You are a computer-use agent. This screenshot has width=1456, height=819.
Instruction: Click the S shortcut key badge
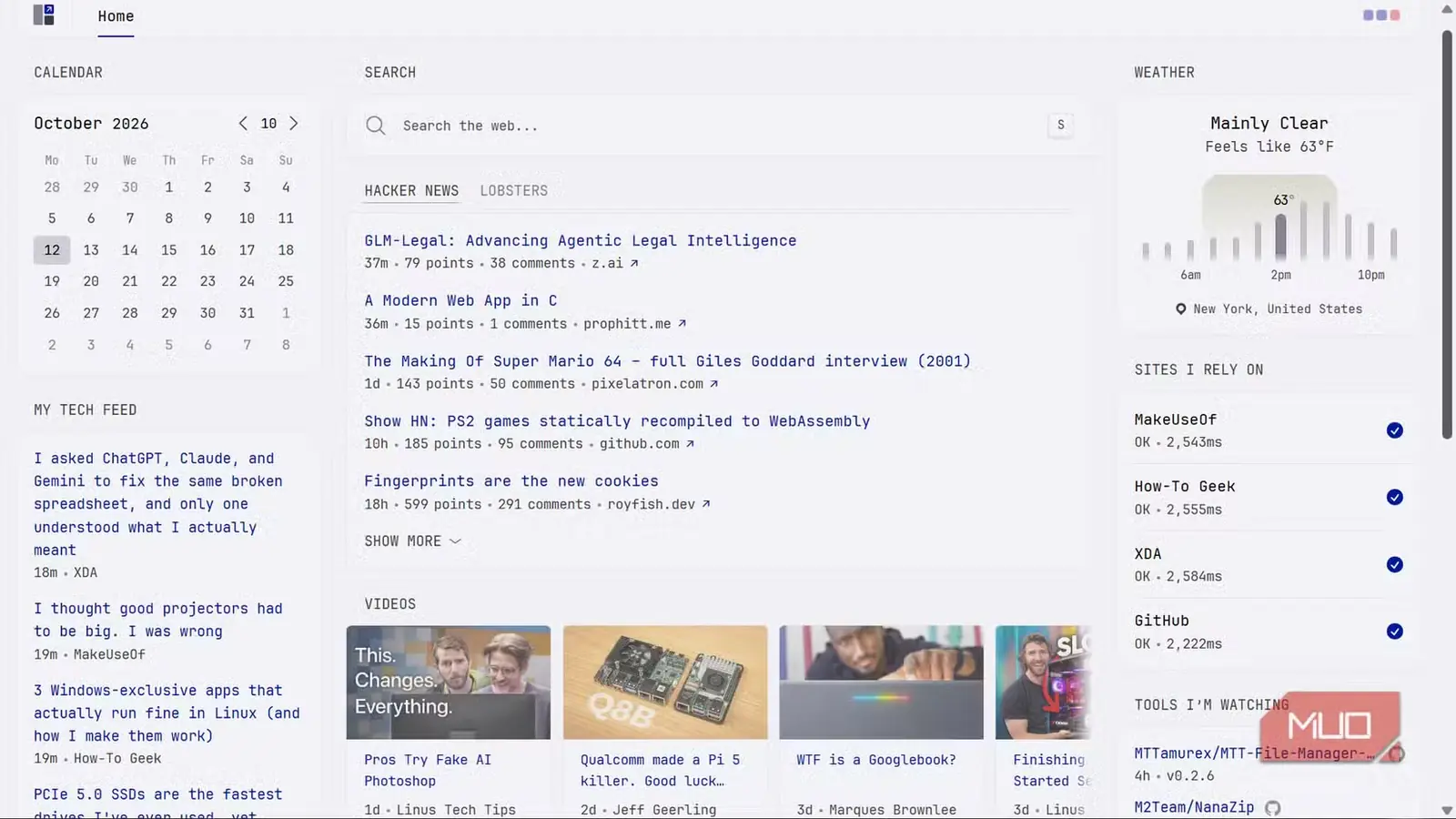(x=1060, y=125)
